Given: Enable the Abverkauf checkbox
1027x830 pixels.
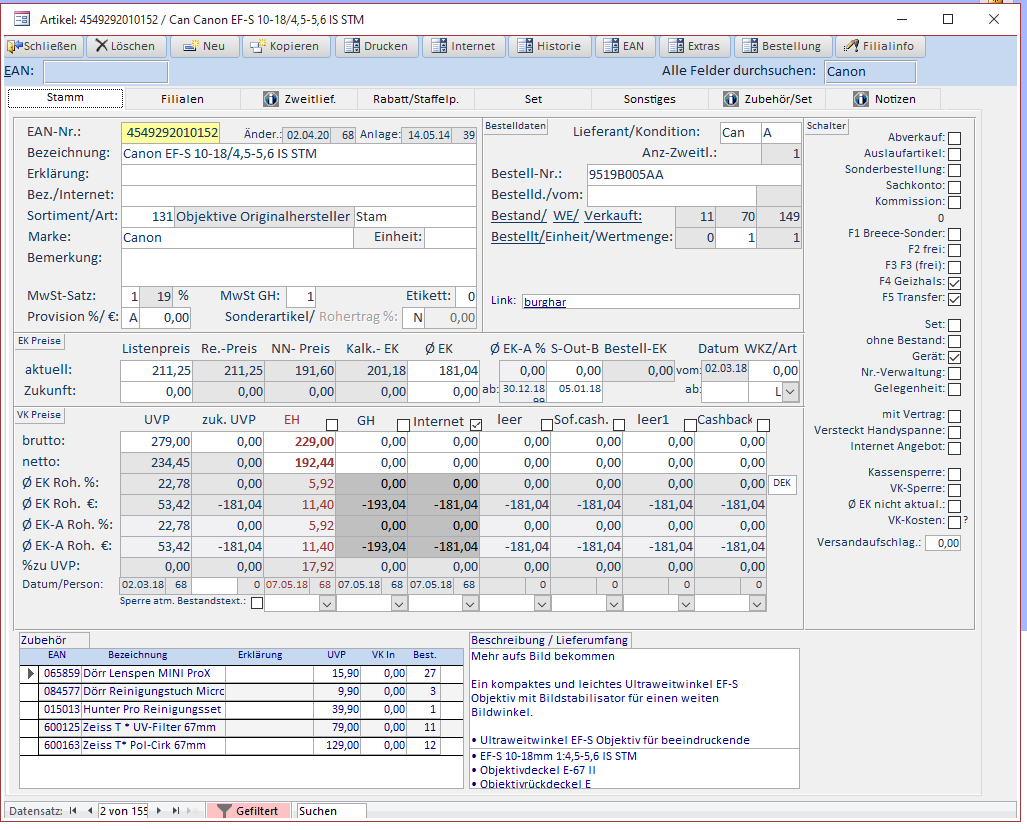Looking at the screenshot, I should tap(954, 138).
